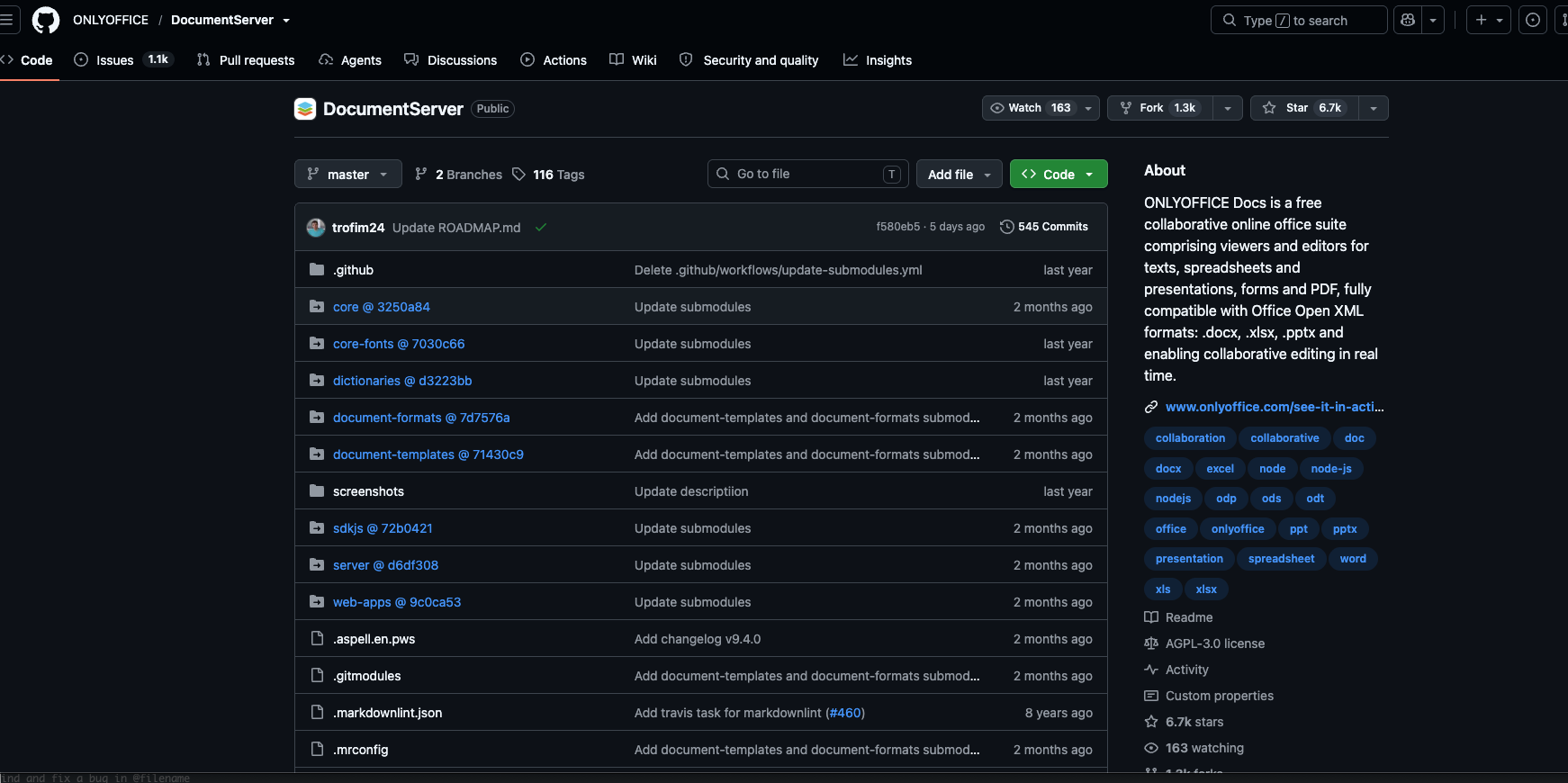1568x783 pixels.
Task: Open the onlyoffice.com website link
Action: click(x=1275, y=407)
